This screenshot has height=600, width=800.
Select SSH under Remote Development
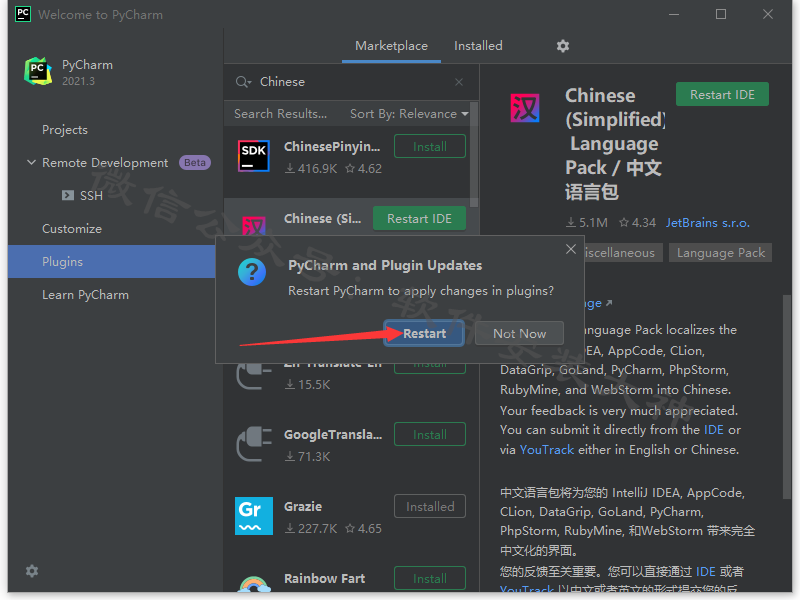point(91,195)
